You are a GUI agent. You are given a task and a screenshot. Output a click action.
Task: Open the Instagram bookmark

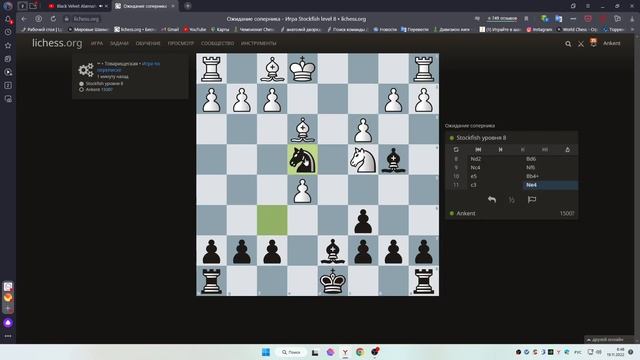(x=539, y=29)
